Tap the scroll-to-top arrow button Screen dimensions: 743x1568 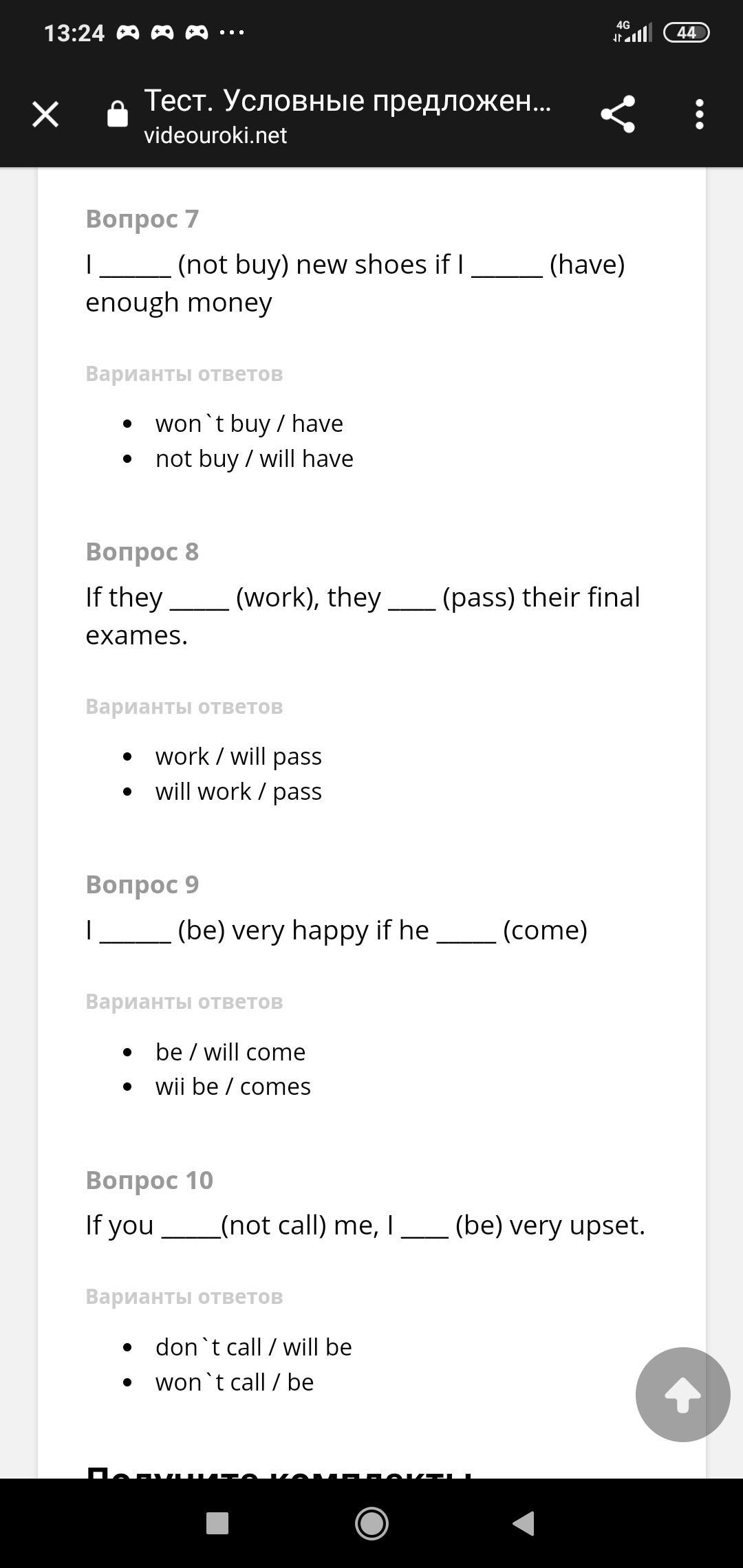click(x=682, y=1394)
